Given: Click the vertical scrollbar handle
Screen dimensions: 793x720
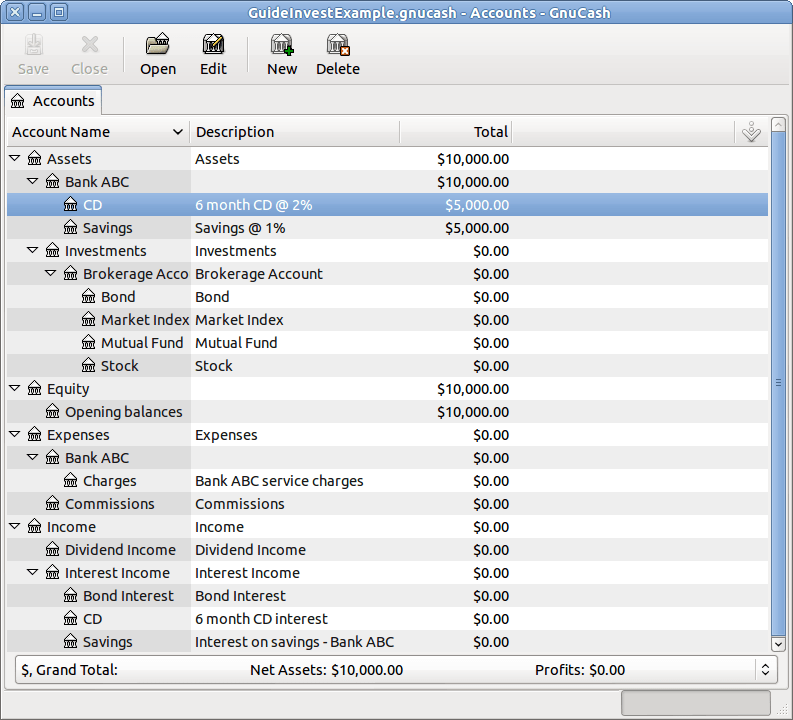Looking at the screenshot, I should [x=778, y=383].
